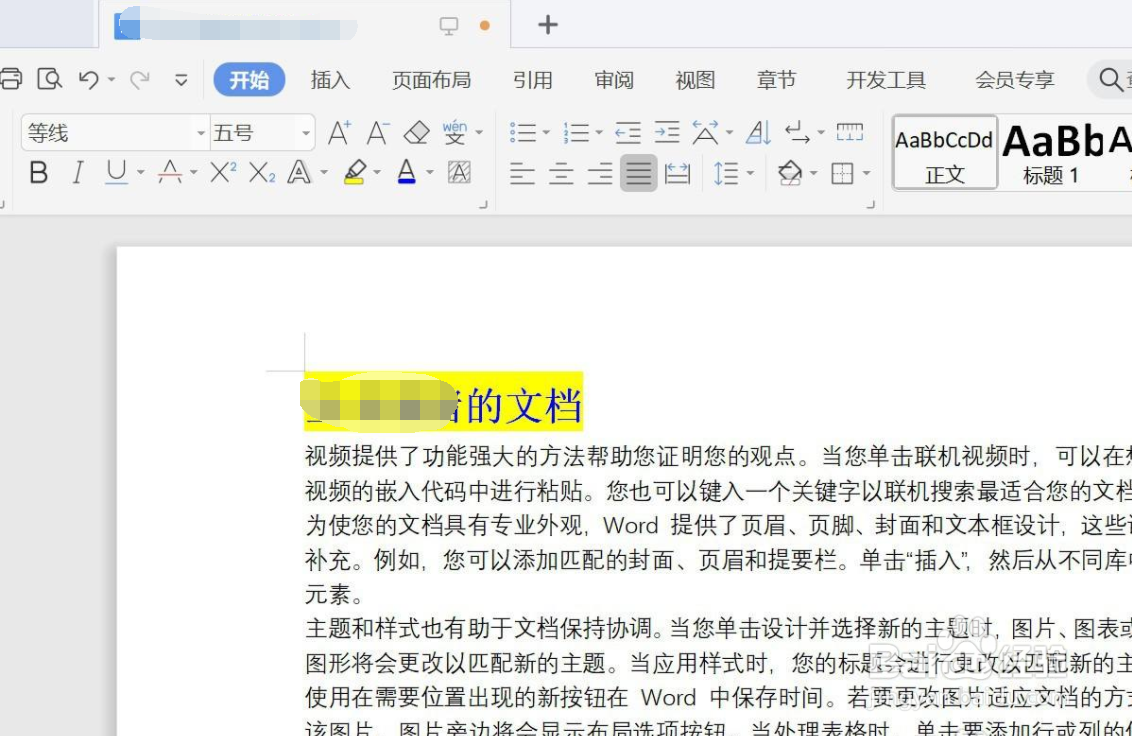1132x736 pixels.
Task: Click the clear formatting eraser icon
Action: (x=415, y=131)
